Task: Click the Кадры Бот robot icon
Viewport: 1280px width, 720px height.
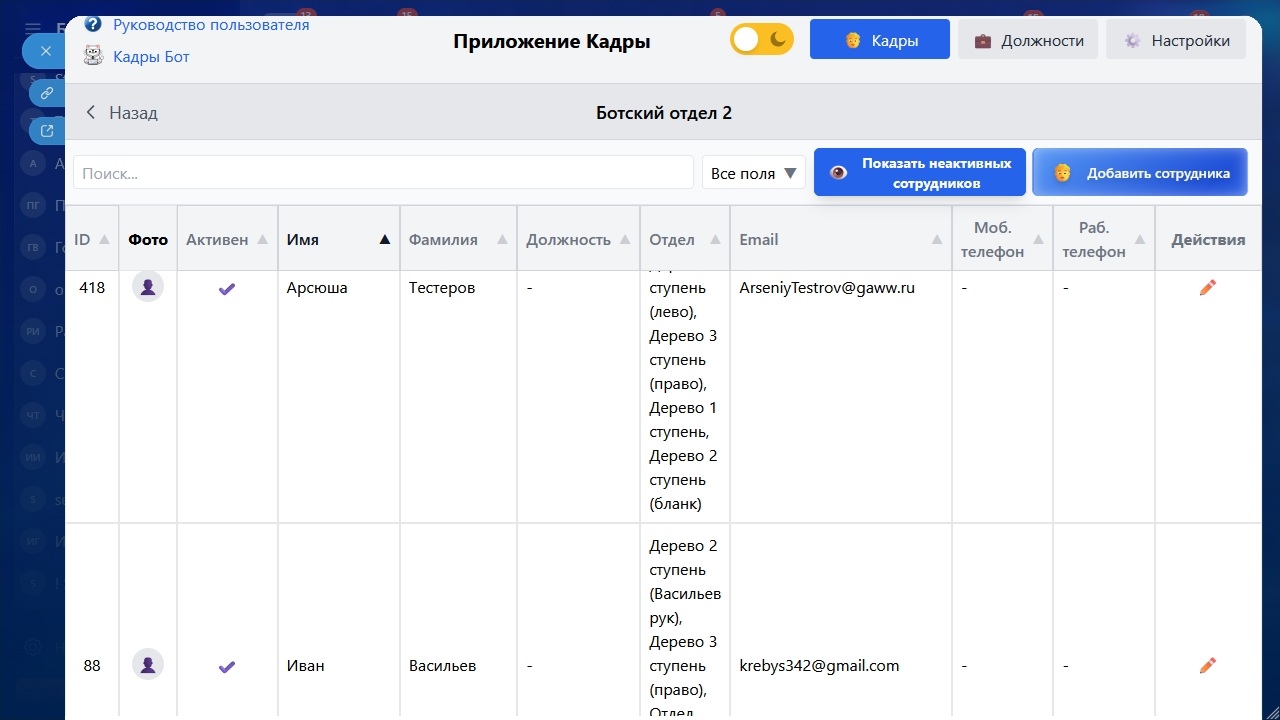Action: [x=93, y=56]
